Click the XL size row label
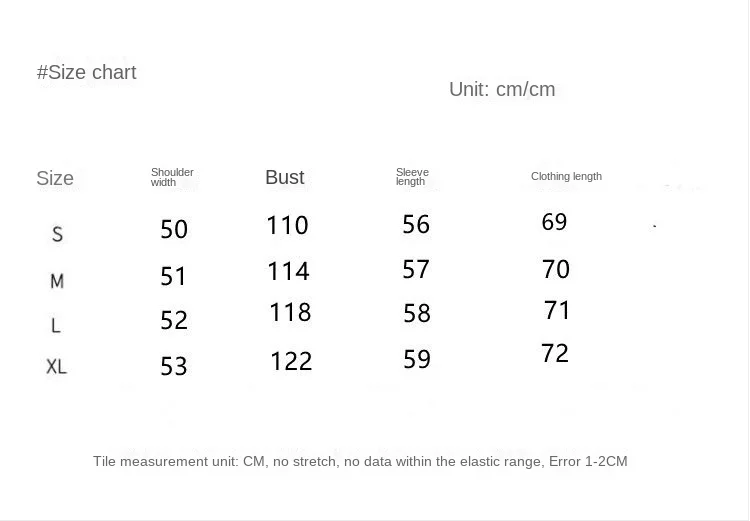Screen dimensions: 750x521 56,367
